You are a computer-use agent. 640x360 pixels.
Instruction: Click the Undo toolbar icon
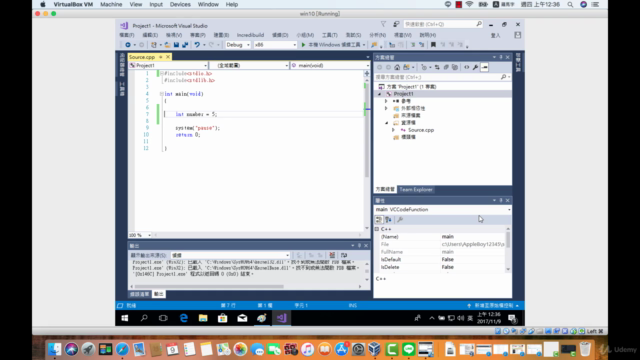point(197,45)
